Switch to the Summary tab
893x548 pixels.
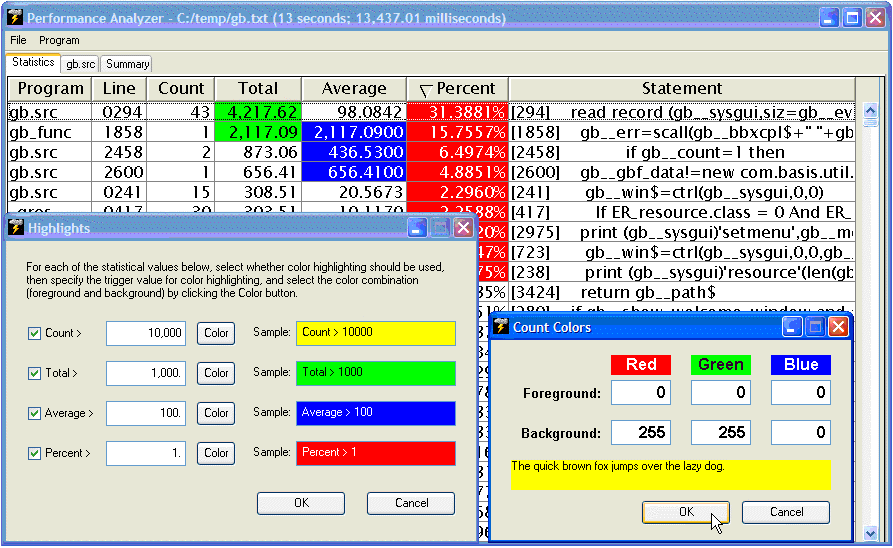coord(127,64)
